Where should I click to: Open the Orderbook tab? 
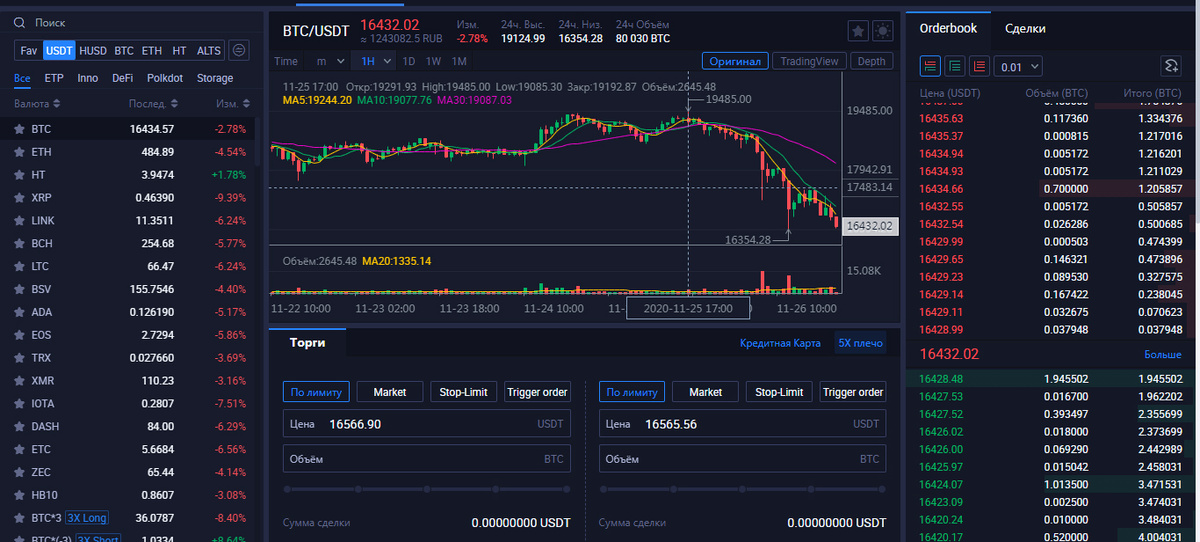pos(948,28)
